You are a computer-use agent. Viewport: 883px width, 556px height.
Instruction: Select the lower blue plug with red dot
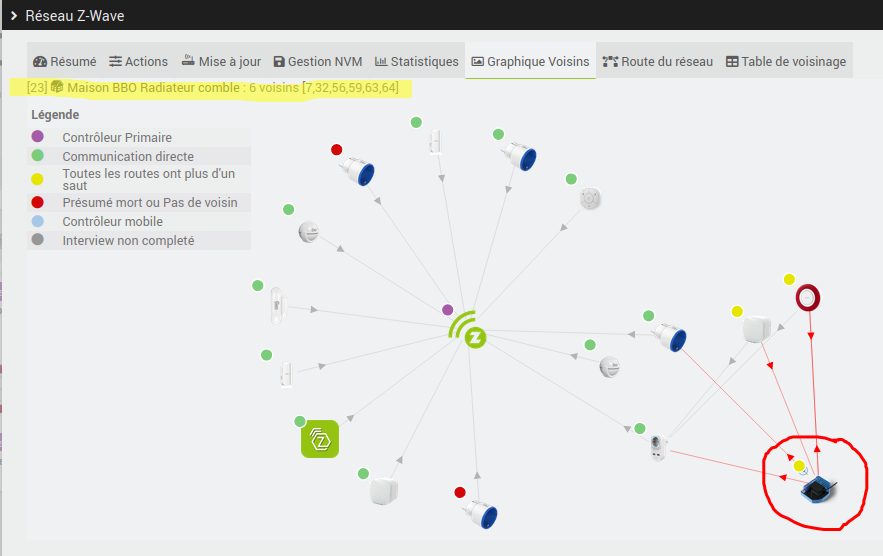[x=481, y=514]
